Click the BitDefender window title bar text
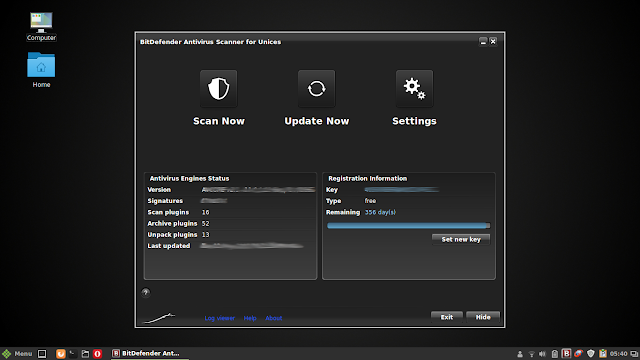Screen dimensions: 640x360 coord(210,42)
